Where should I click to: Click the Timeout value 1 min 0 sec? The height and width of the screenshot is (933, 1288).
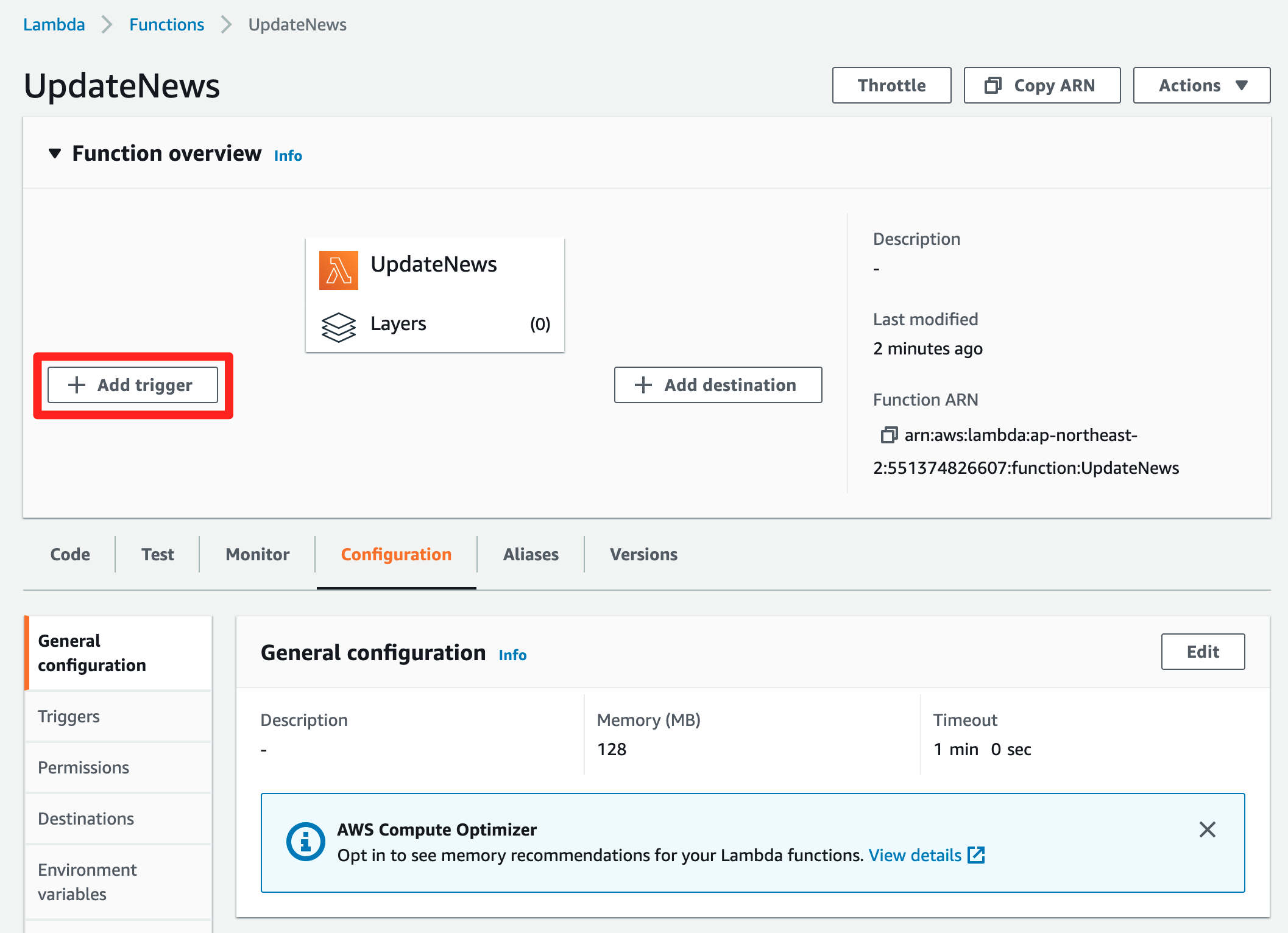tap(982, 749)
